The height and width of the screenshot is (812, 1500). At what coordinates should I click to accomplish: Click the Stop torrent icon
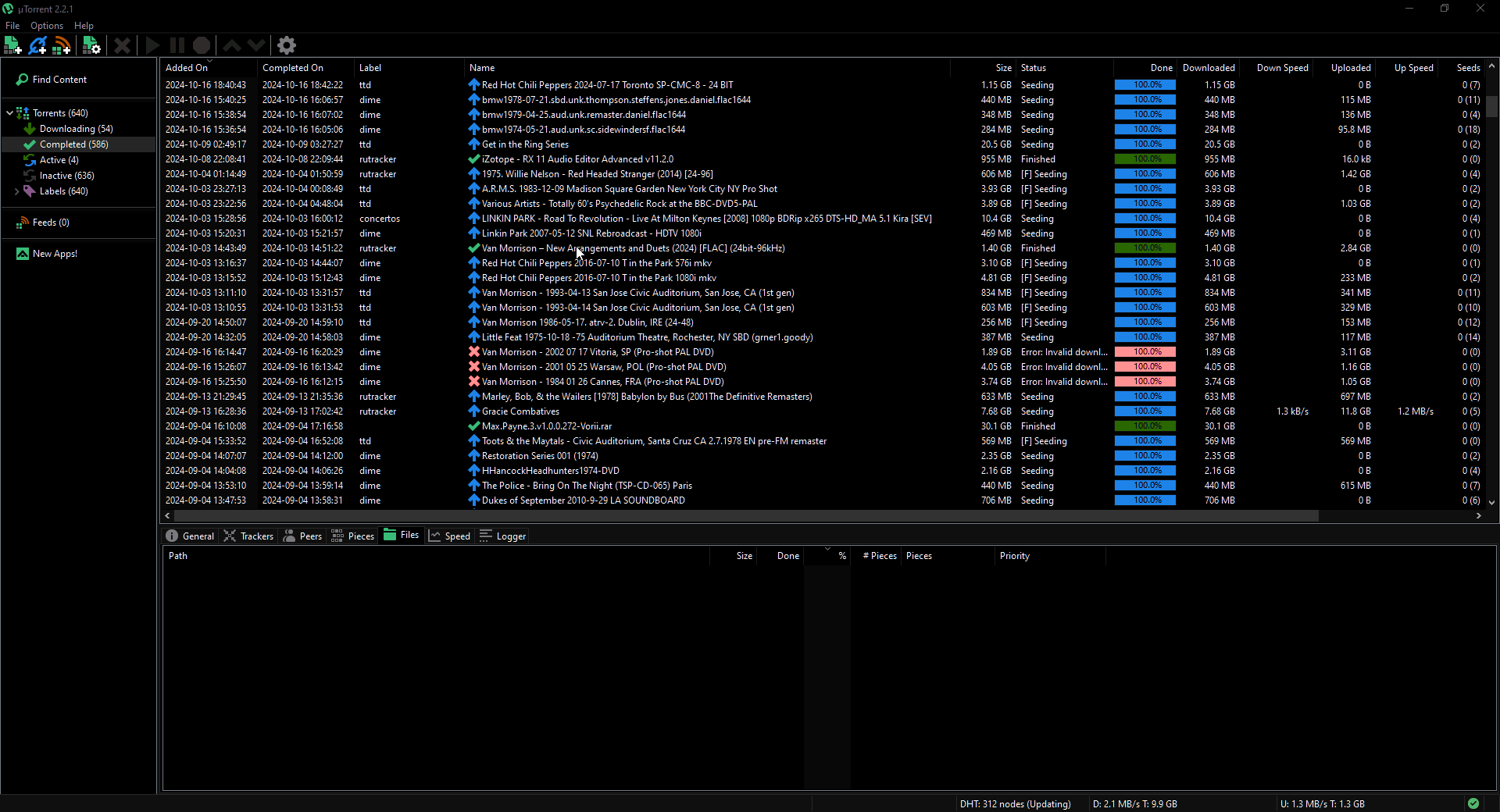202,45
